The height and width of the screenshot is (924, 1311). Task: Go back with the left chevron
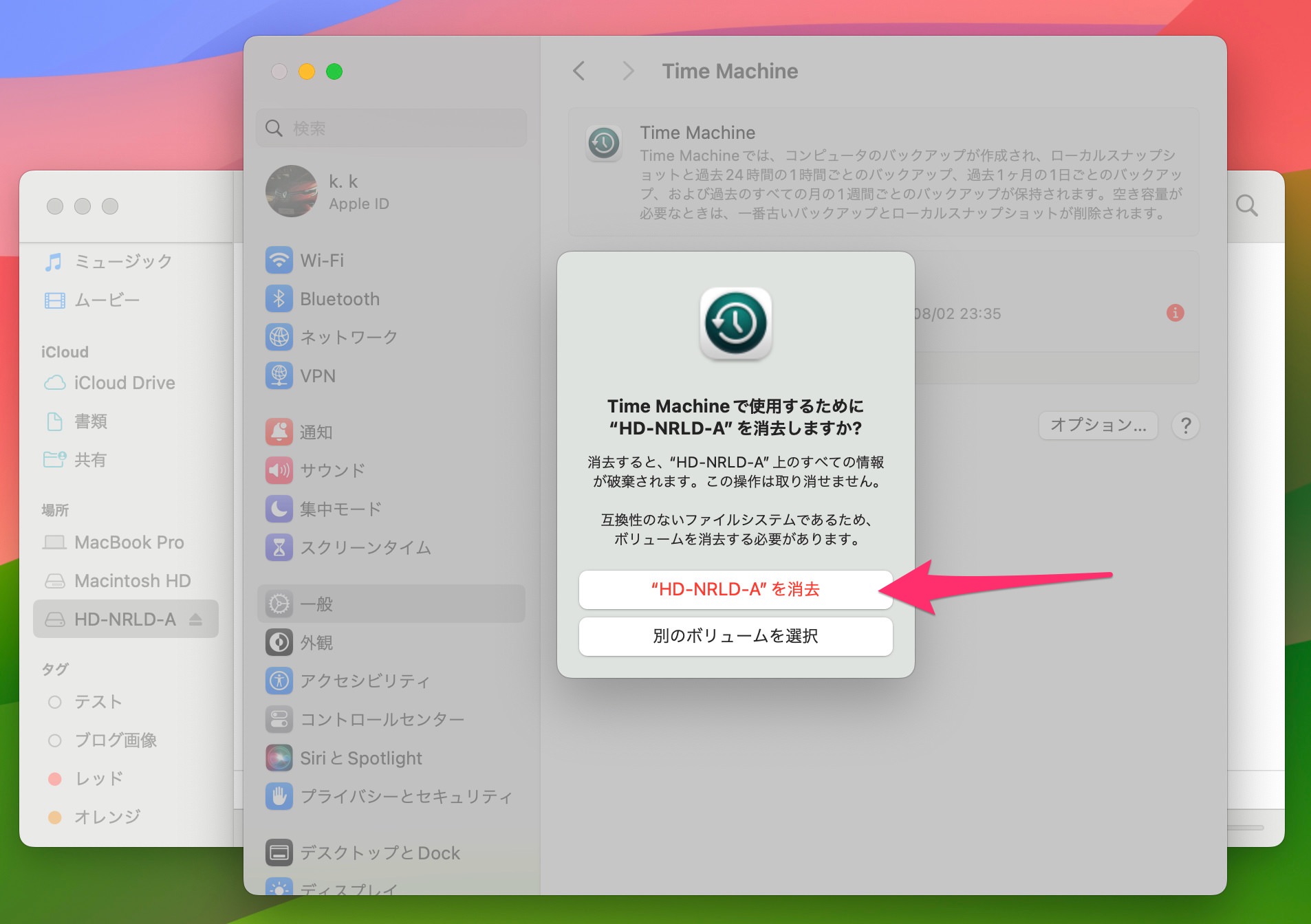point(579,71)
